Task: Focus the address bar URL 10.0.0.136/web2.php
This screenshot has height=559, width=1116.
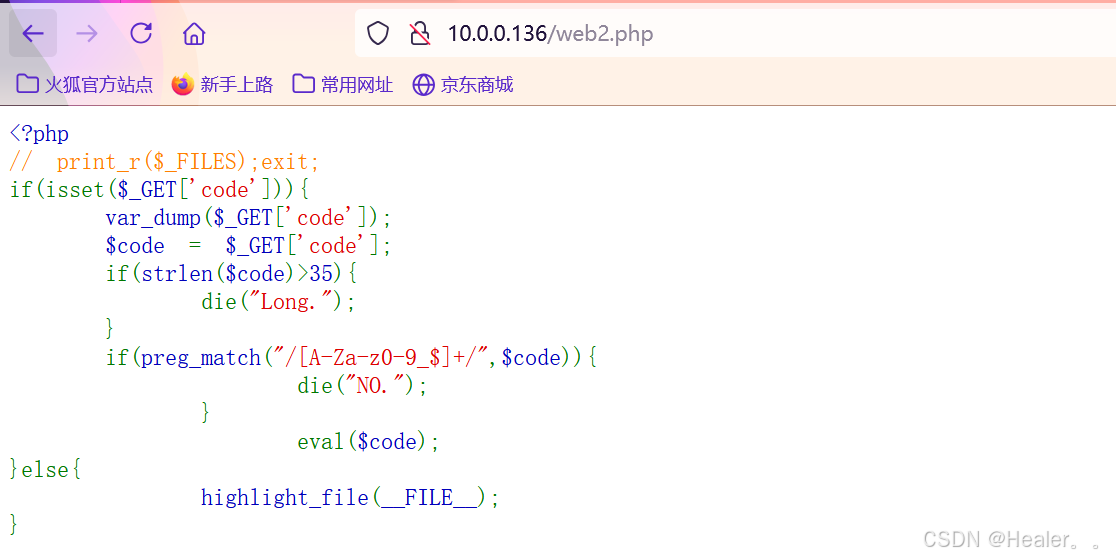Action: point(550,33)
